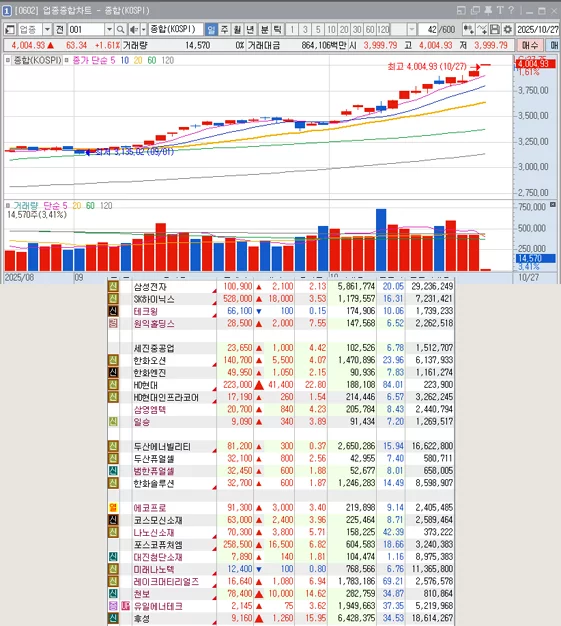The image size is (561, 626).
Task: Click the SK하이닉스 row badge icon
Action: coord(113,299)
